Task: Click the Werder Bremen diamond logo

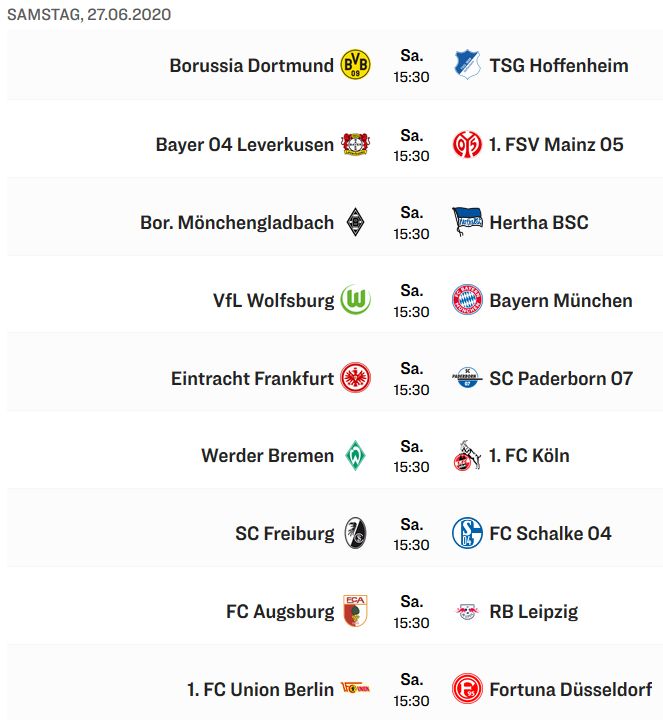Action: pos(355,456)
